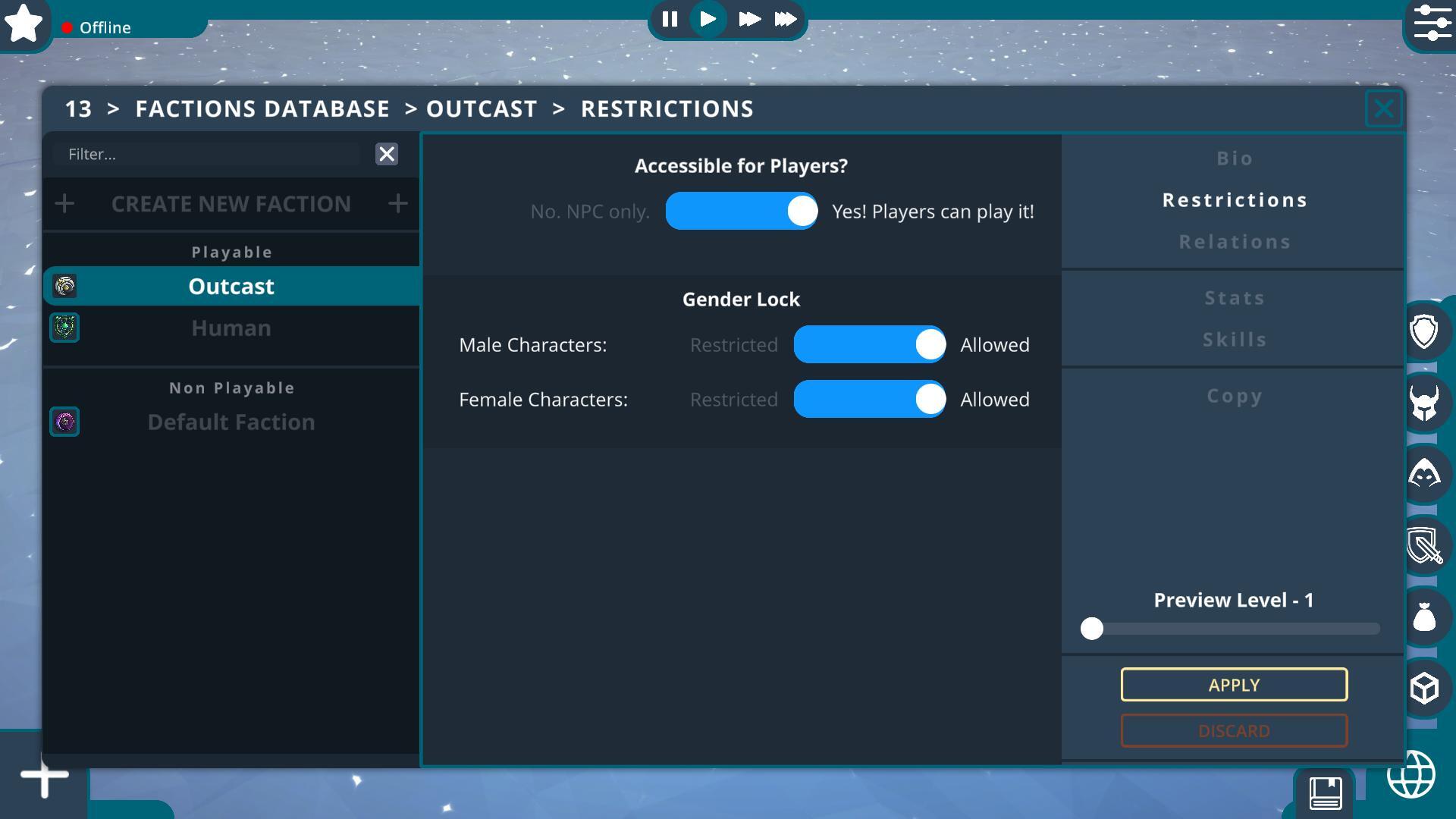Click the star favorites icon

click(x=24, y=24)
